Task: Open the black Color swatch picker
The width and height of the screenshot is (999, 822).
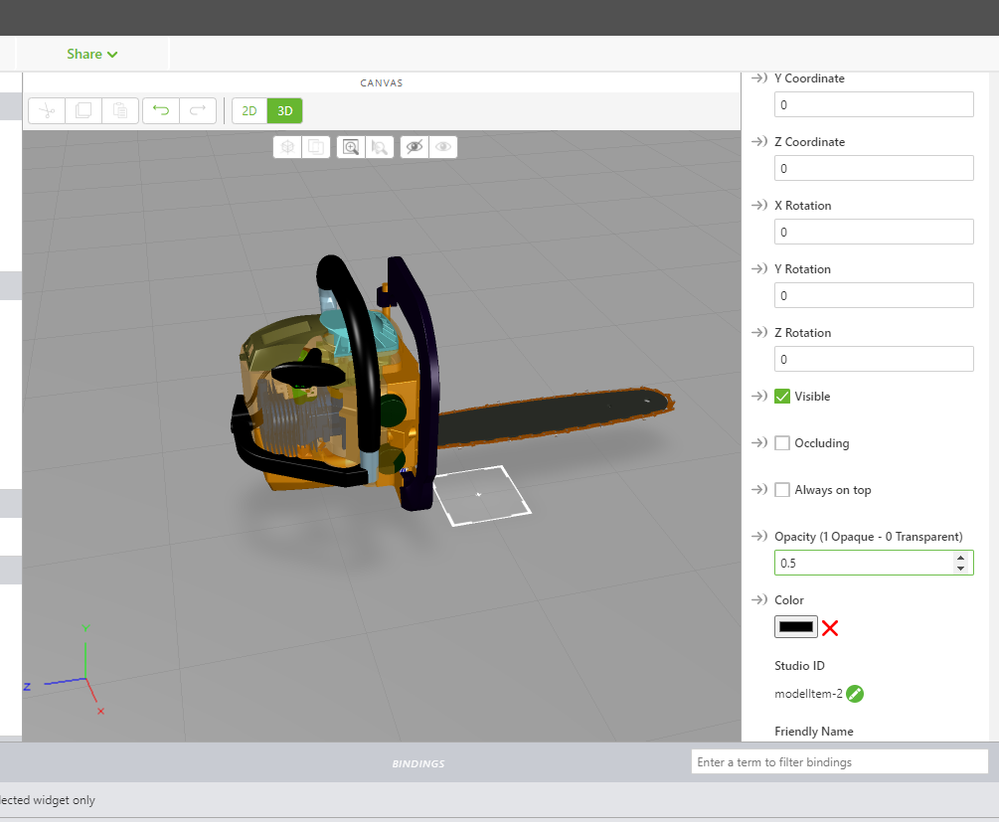Action: click(796, 627)
